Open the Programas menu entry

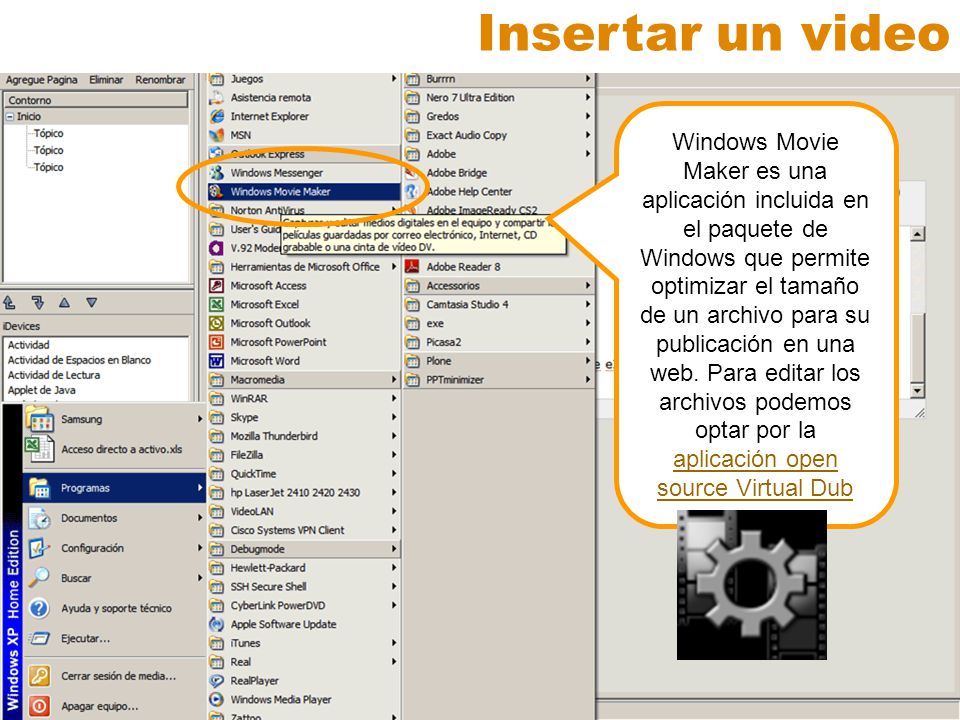(x=114, y=488)
